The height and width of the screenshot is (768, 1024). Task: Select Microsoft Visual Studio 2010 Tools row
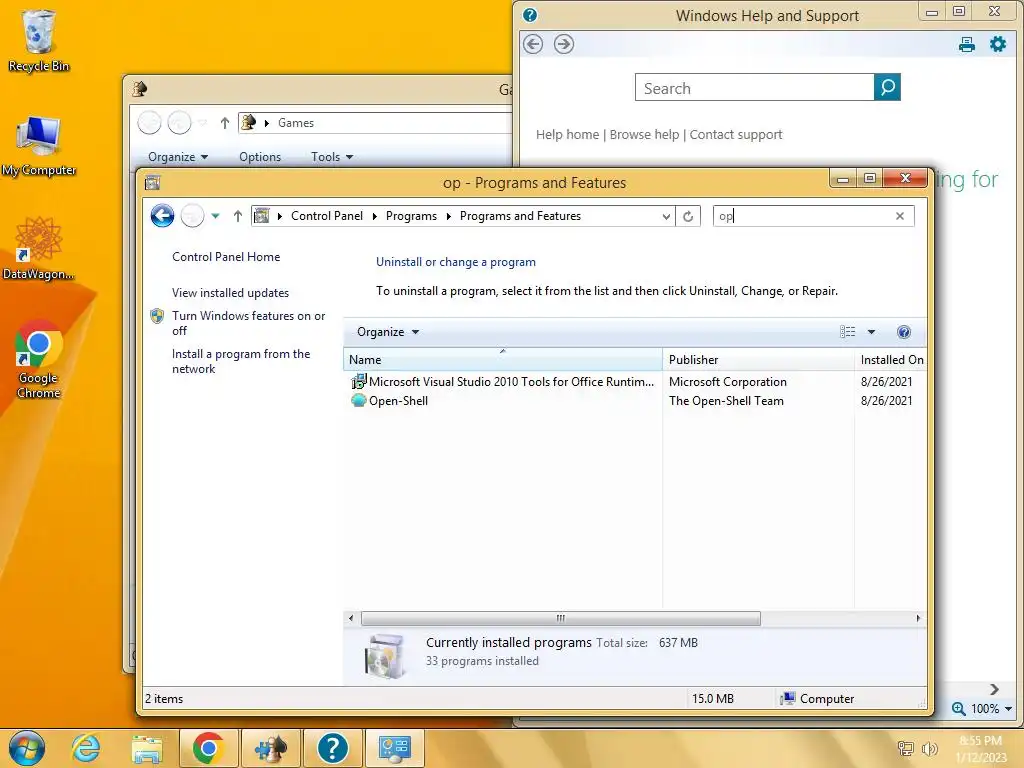633,381
